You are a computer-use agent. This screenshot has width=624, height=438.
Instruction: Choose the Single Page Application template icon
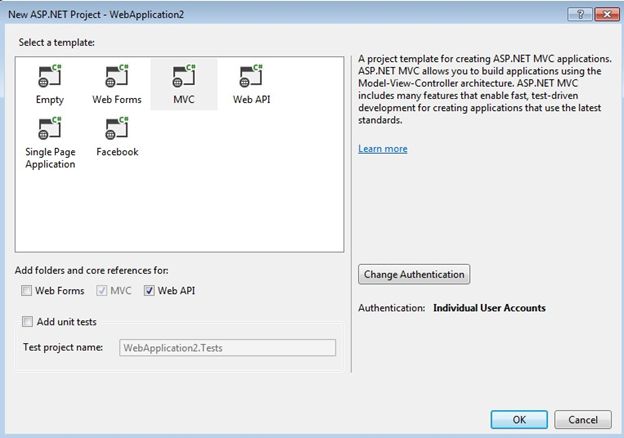tap(50, 128)
